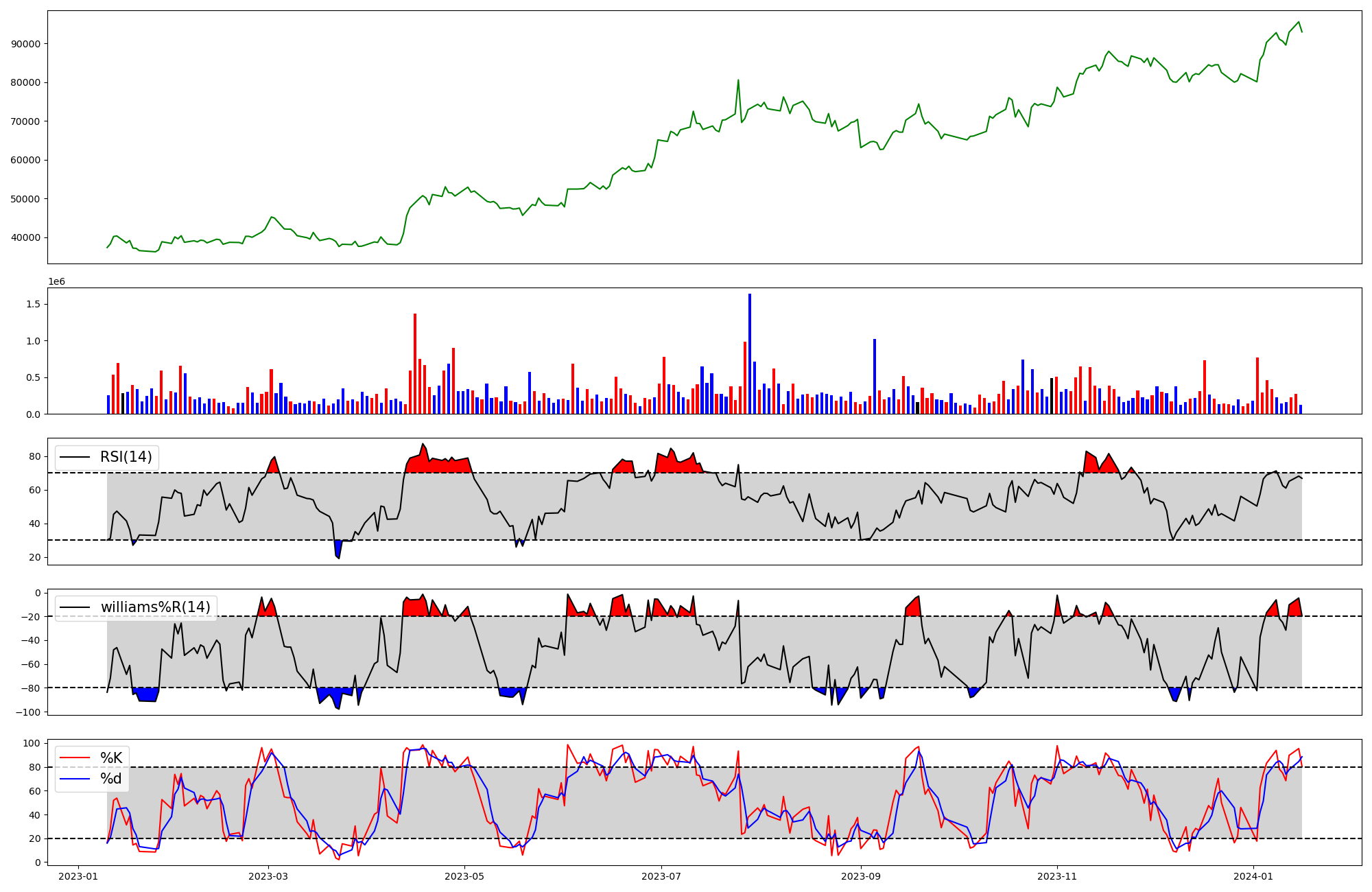Click the 1e6 volume scale notation
The width and height of the screenshot is (1372, 892).
pyautogui.click(x=56, y=282)
